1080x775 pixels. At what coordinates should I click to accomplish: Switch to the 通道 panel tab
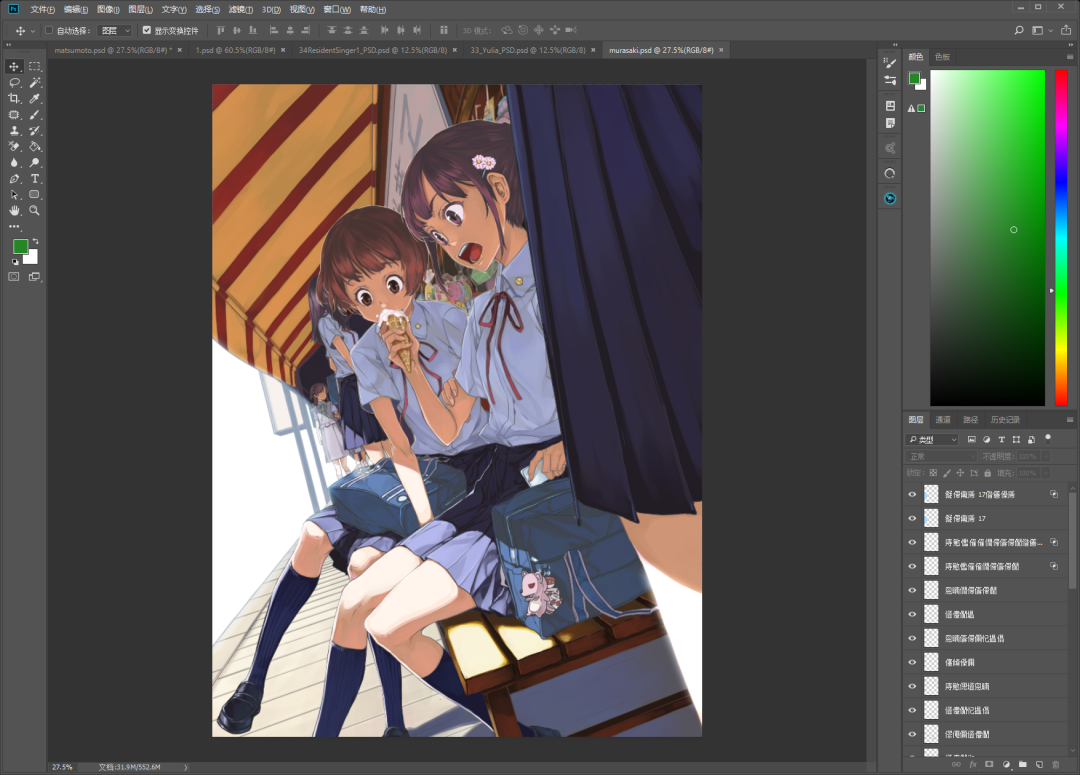pyautogui.click(x=943, y=420)
